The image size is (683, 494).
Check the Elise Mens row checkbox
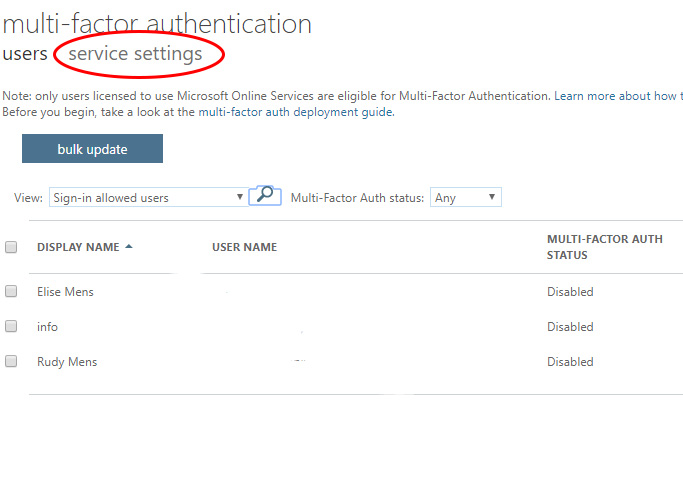click(11, 291)
